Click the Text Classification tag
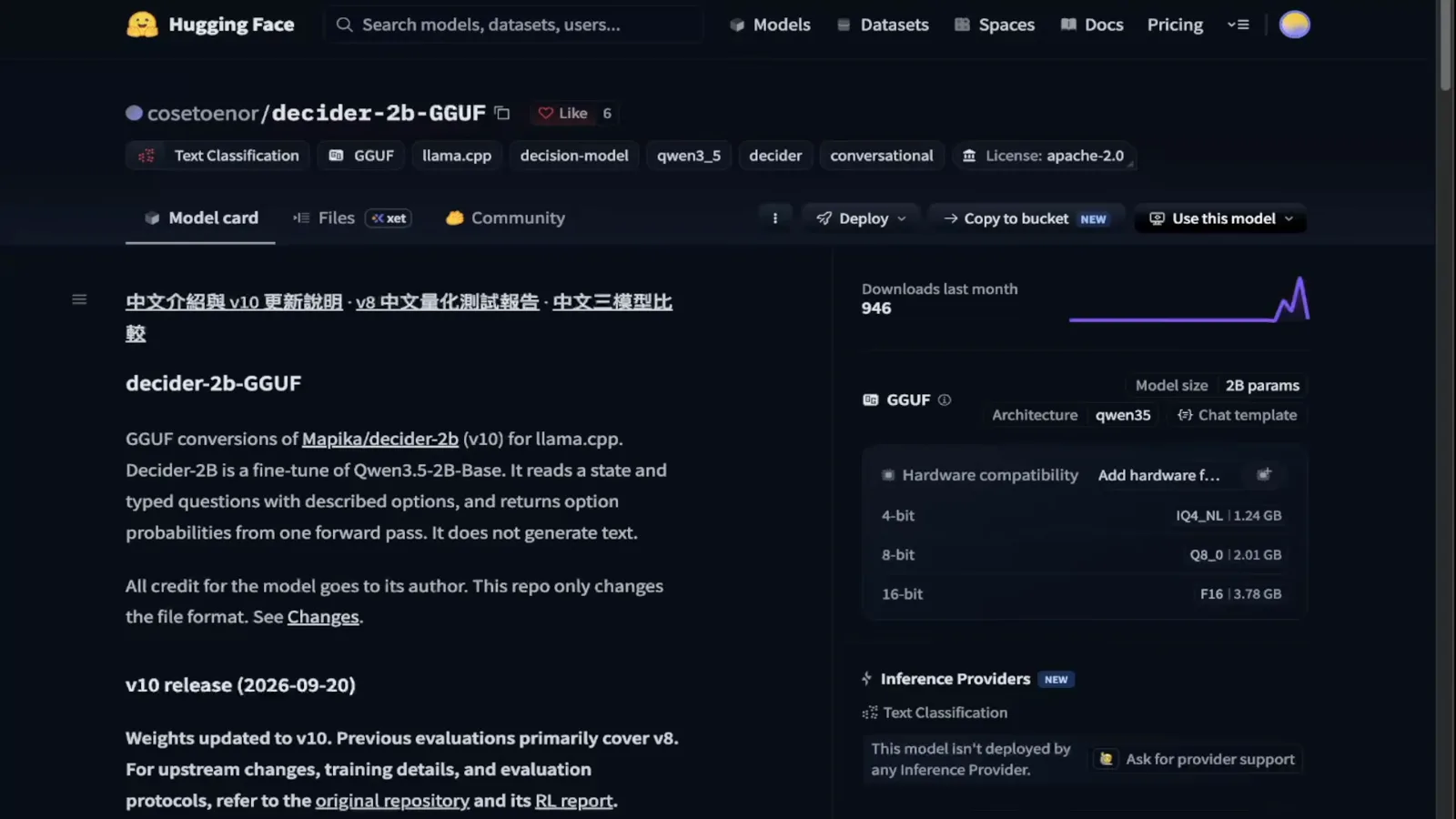Screen dimensions: 1456x819 [218, 156]
